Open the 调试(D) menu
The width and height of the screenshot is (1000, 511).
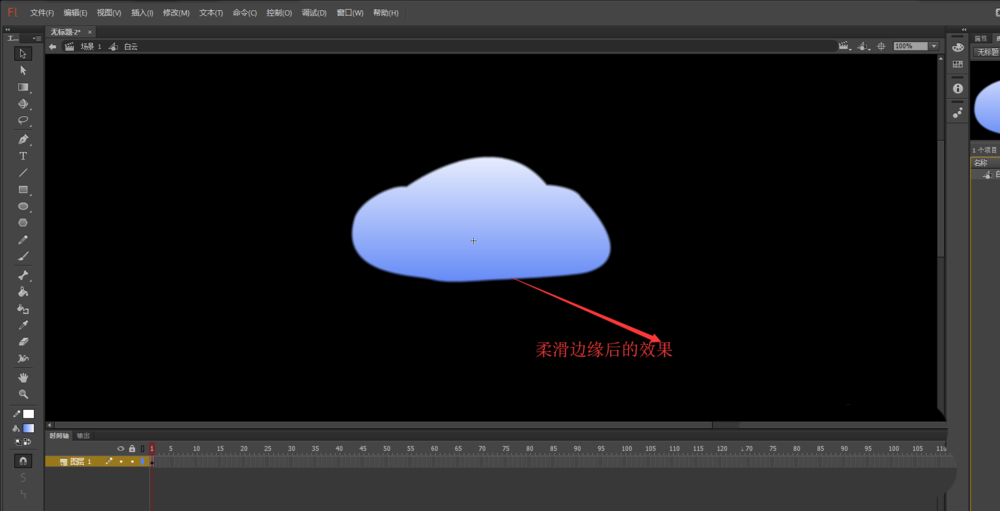[x=314, y=13]
